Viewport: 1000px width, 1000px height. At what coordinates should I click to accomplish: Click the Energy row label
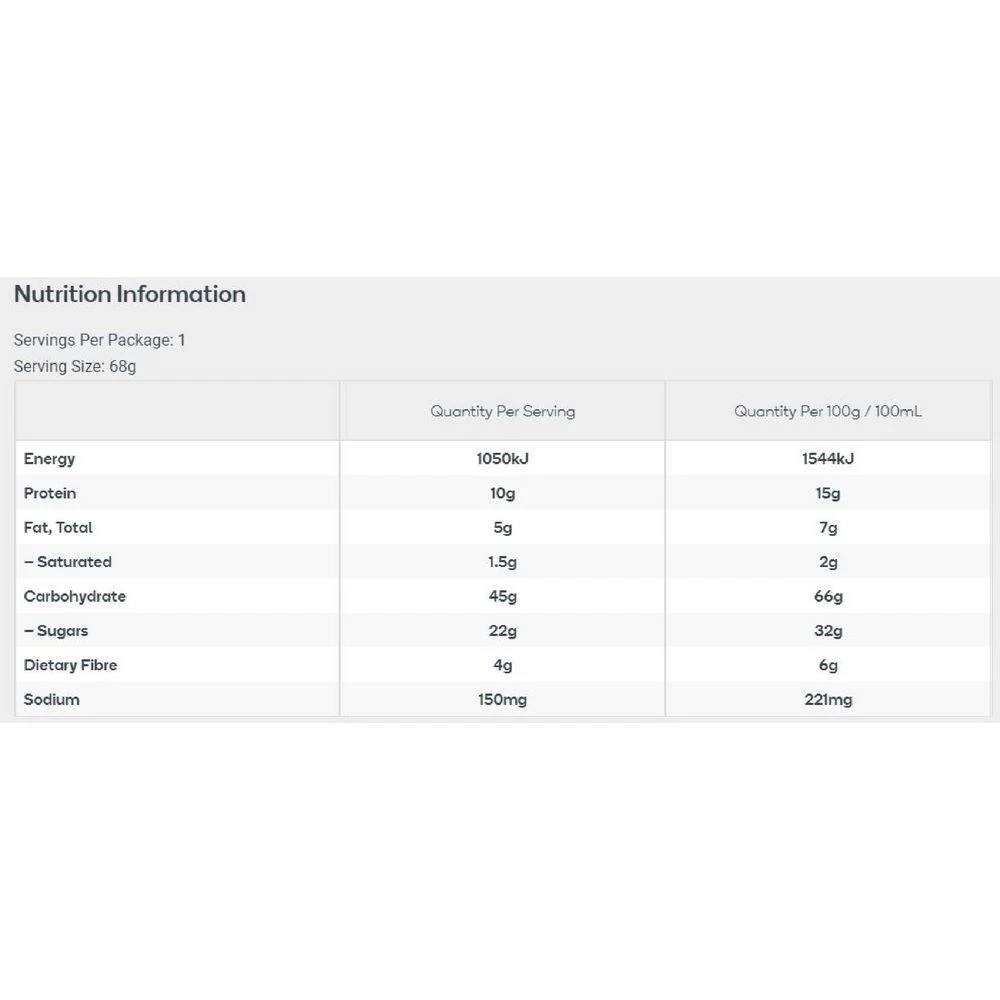(x=50, y=459)
